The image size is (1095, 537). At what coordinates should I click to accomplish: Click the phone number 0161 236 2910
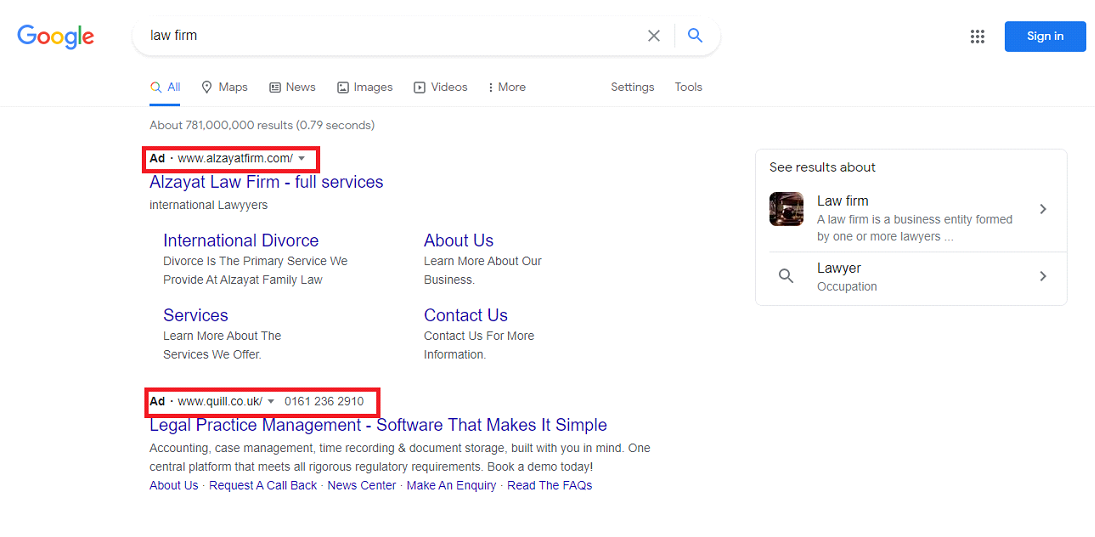[x=324, y=402]
